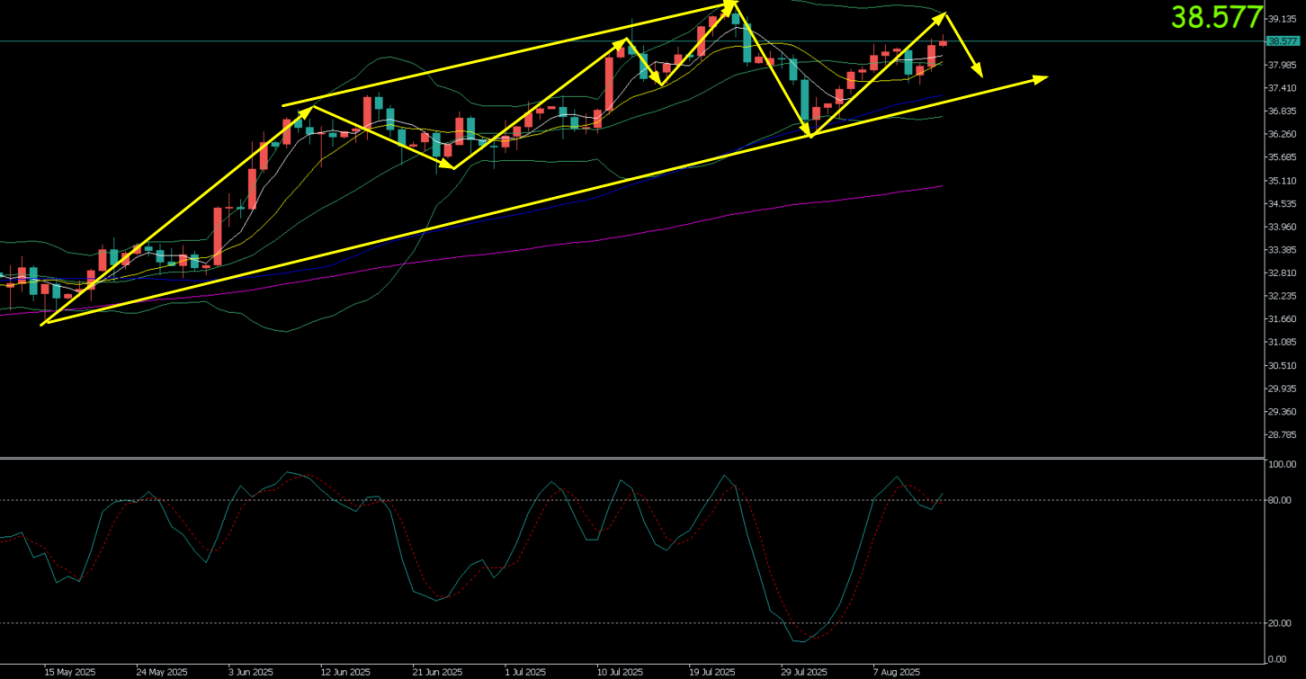Click the 100.00 oscillator scale label
This screenshot has height=679, width=1306.
tap(1283, 465)
